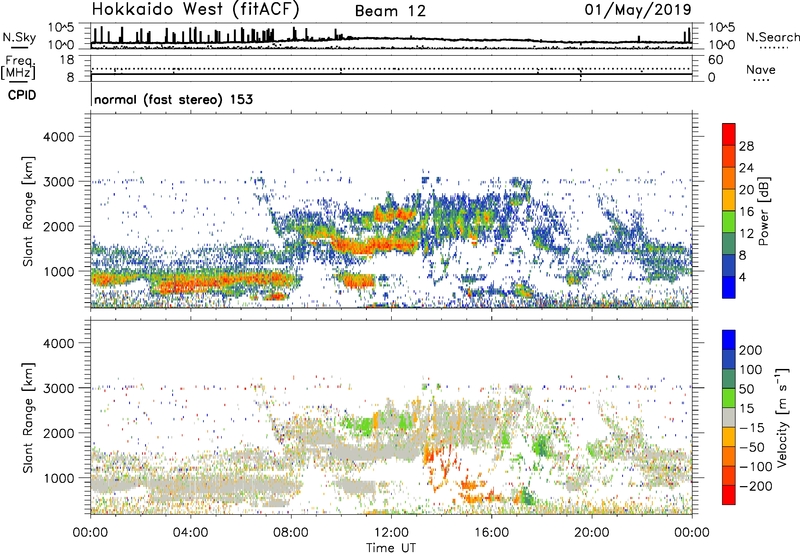Click the 'N.Search' legend label
The width and height of the screenshot is (800, 554).
point(772,37)
